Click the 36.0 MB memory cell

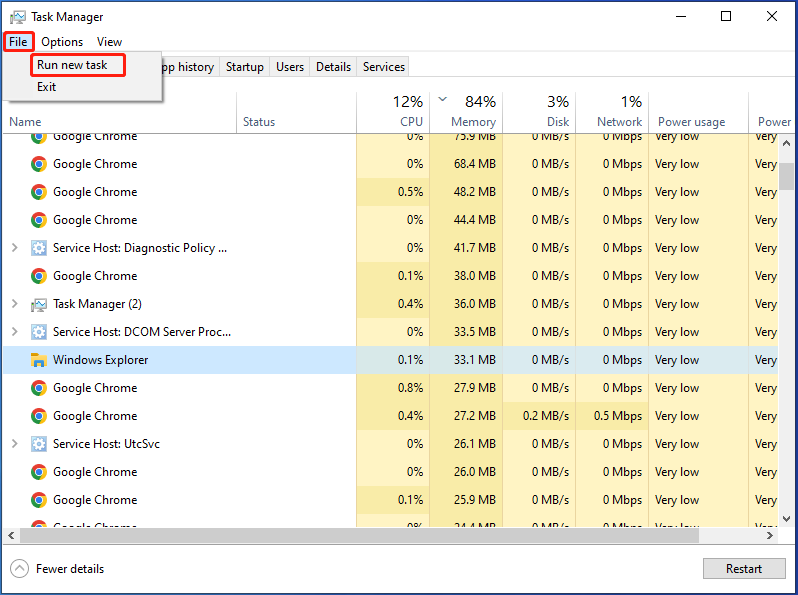(x=466, y=304)
